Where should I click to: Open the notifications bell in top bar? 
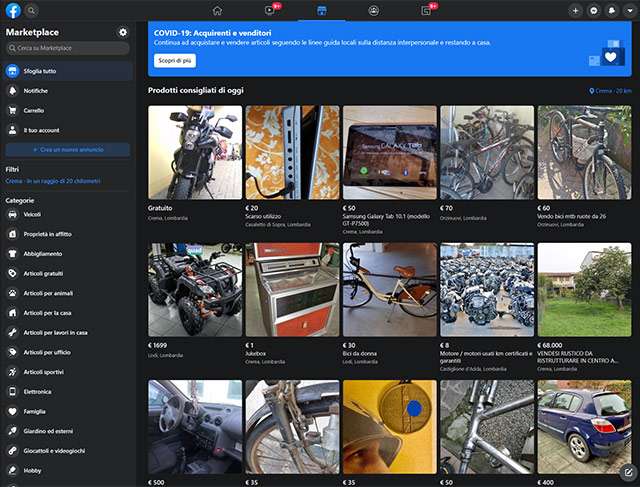pos(611,10)
